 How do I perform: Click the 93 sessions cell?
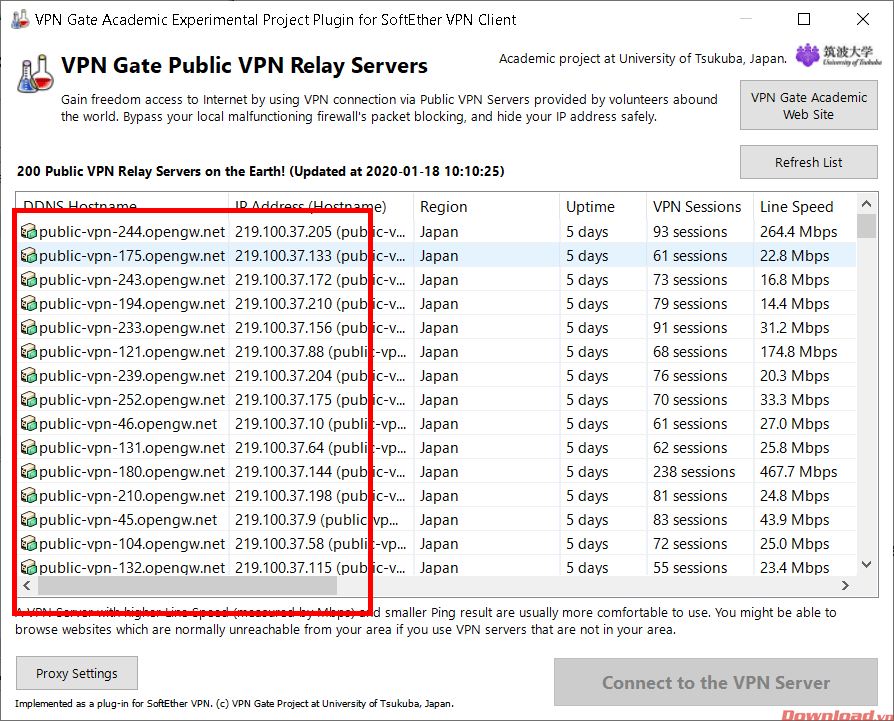tap(690, 232)
